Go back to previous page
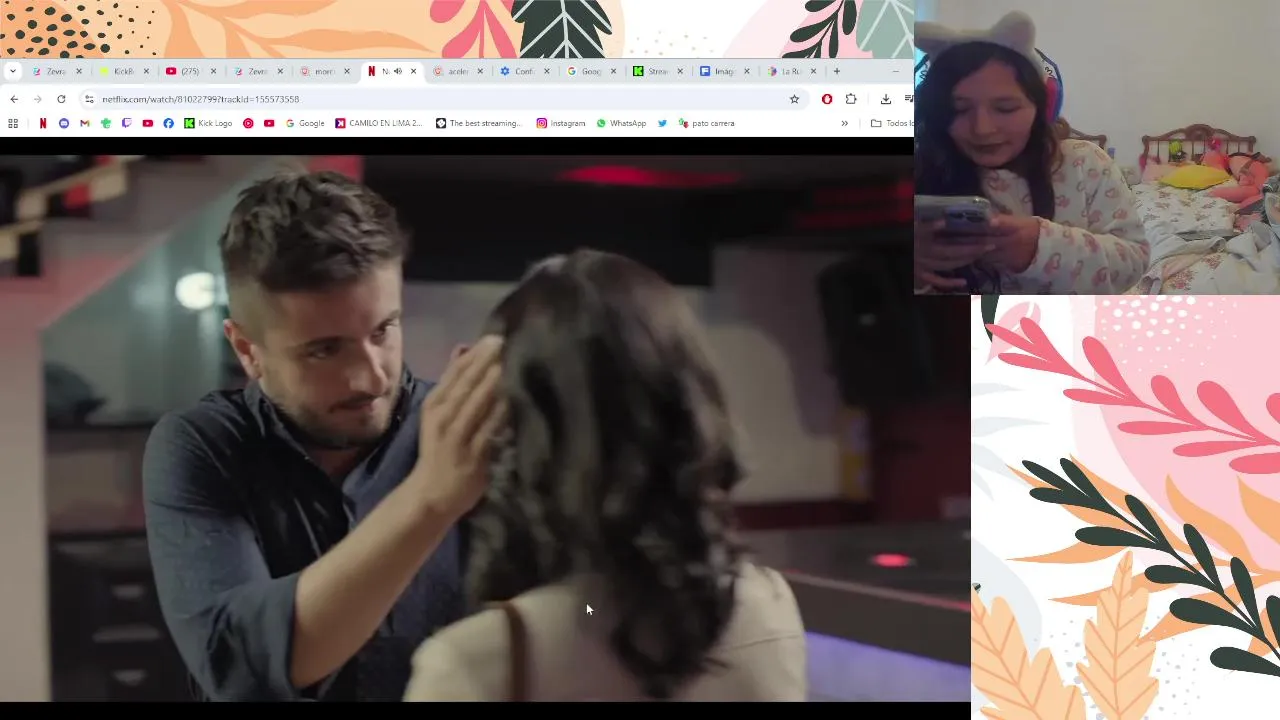Viewport: 1280px width, 720px height. [x=14, y=99]
